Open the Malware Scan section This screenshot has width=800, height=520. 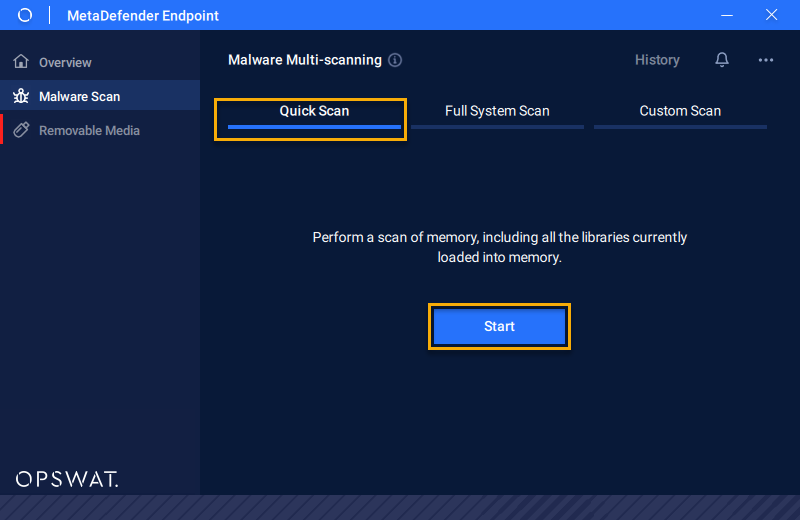point(100,95)
